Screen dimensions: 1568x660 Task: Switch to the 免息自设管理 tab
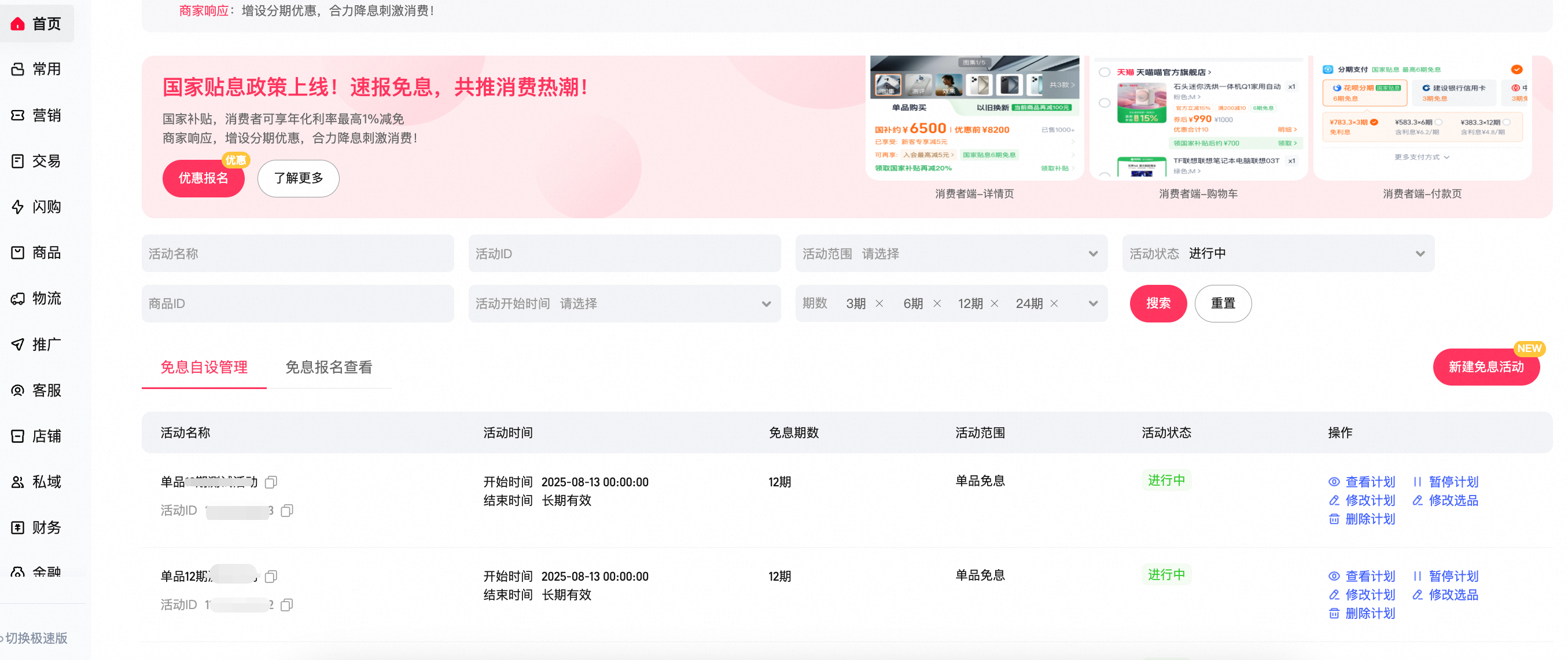(204, 367)
